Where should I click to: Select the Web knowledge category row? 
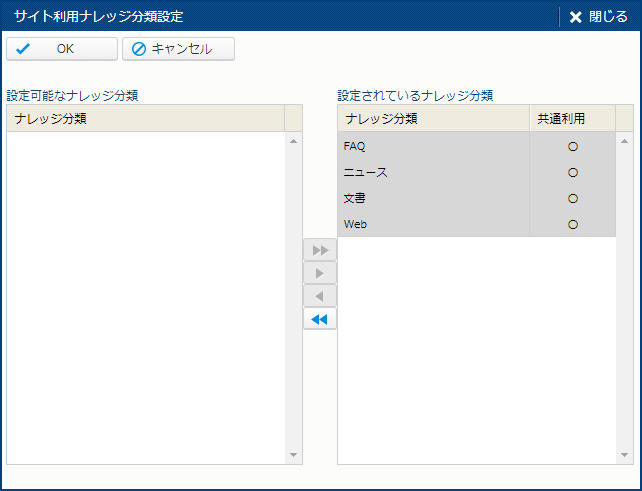[433, 224]
